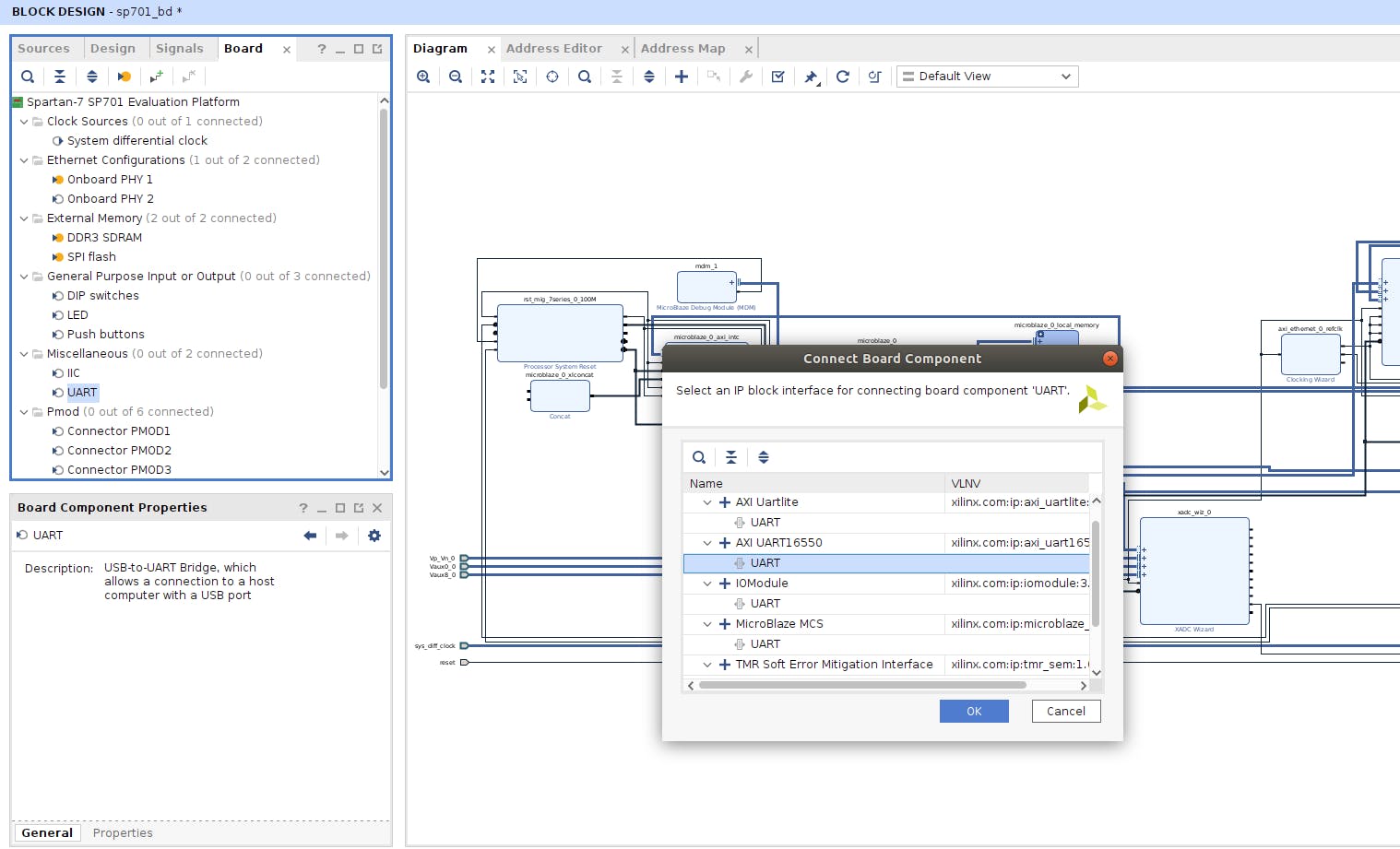Collapse the Clock Sources group
The image size is (1400, 849).
pos(24,122)
